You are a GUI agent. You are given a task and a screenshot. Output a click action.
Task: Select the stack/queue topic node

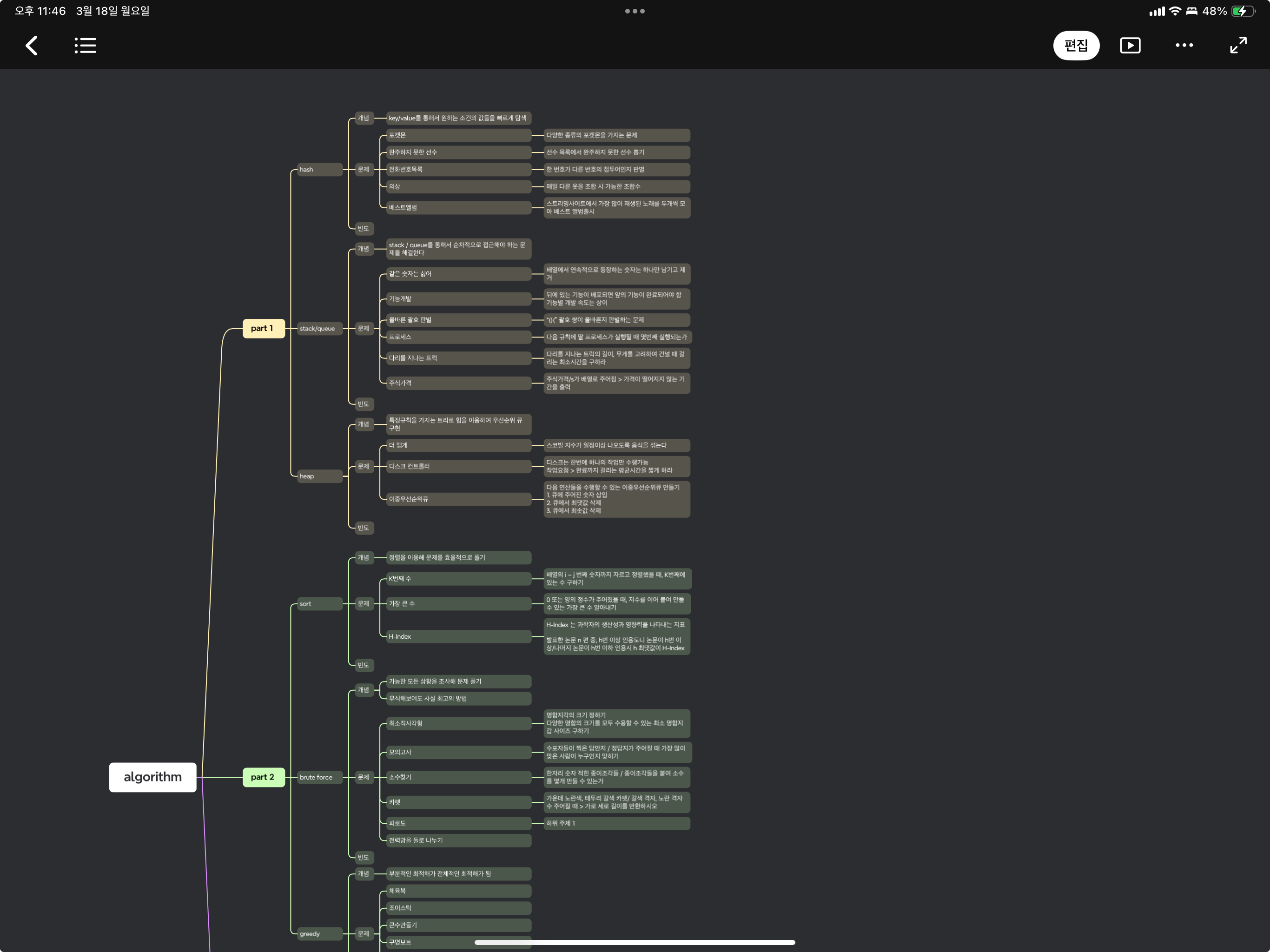(x=320, y=329)
